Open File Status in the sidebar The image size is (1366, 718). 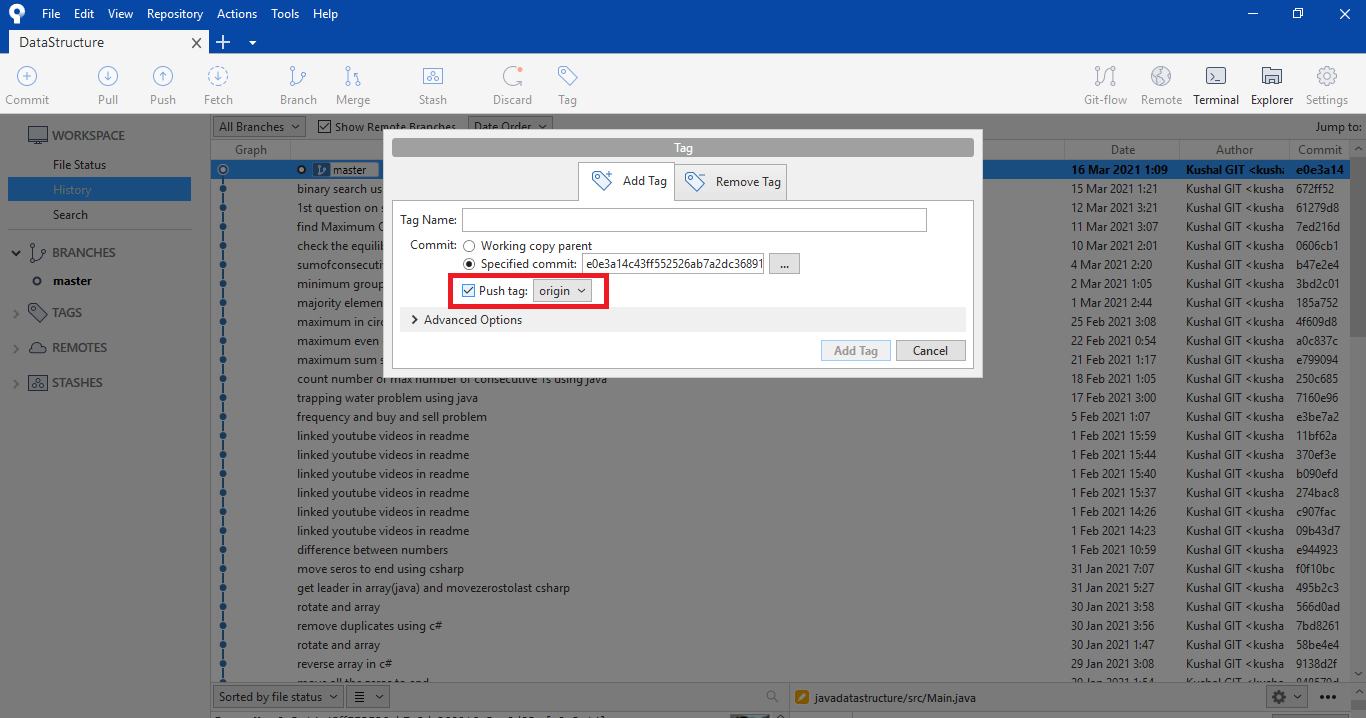point(79,165)
